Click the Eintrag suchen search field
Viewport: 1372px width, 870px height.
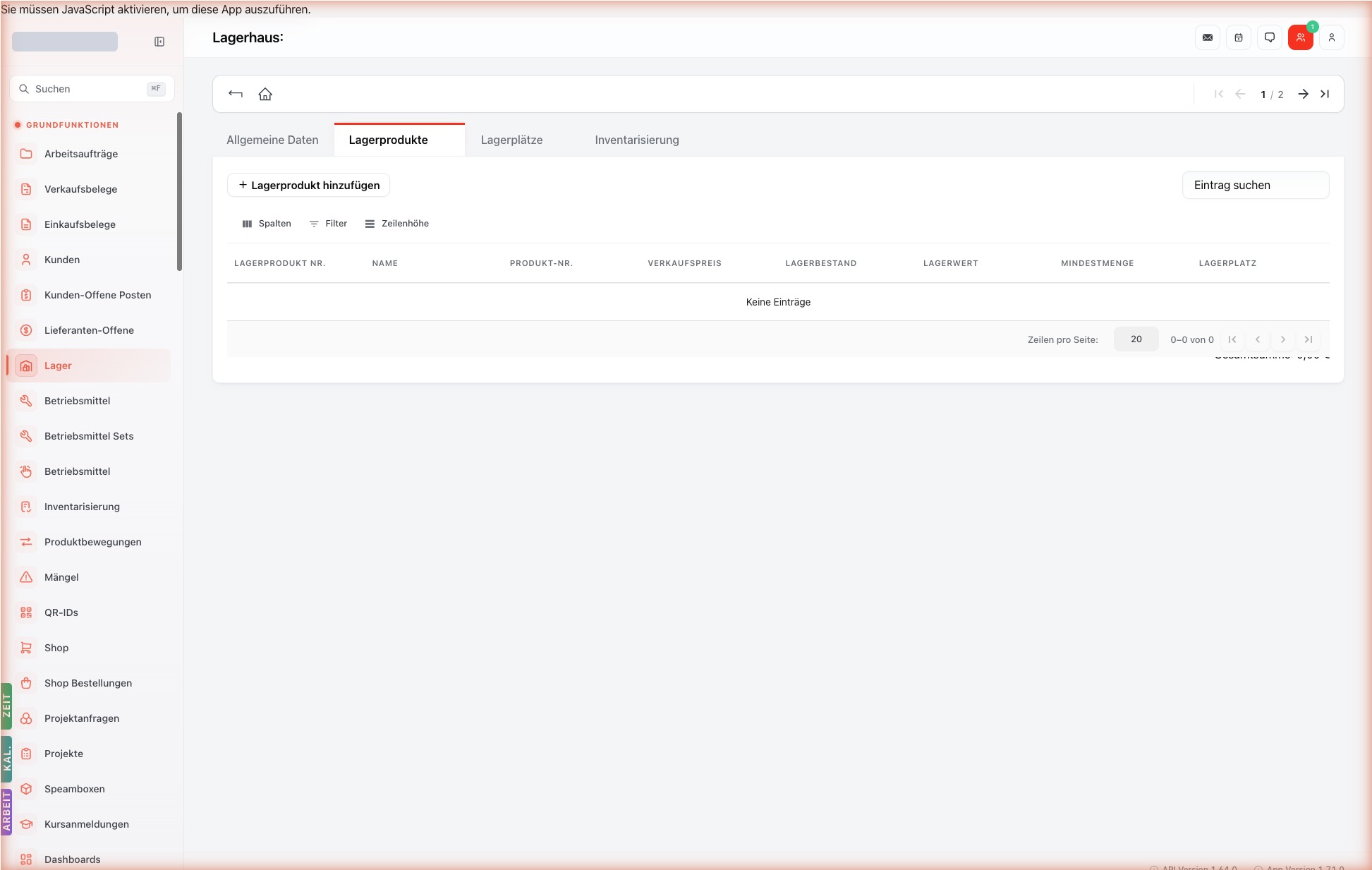(1256, 185)
